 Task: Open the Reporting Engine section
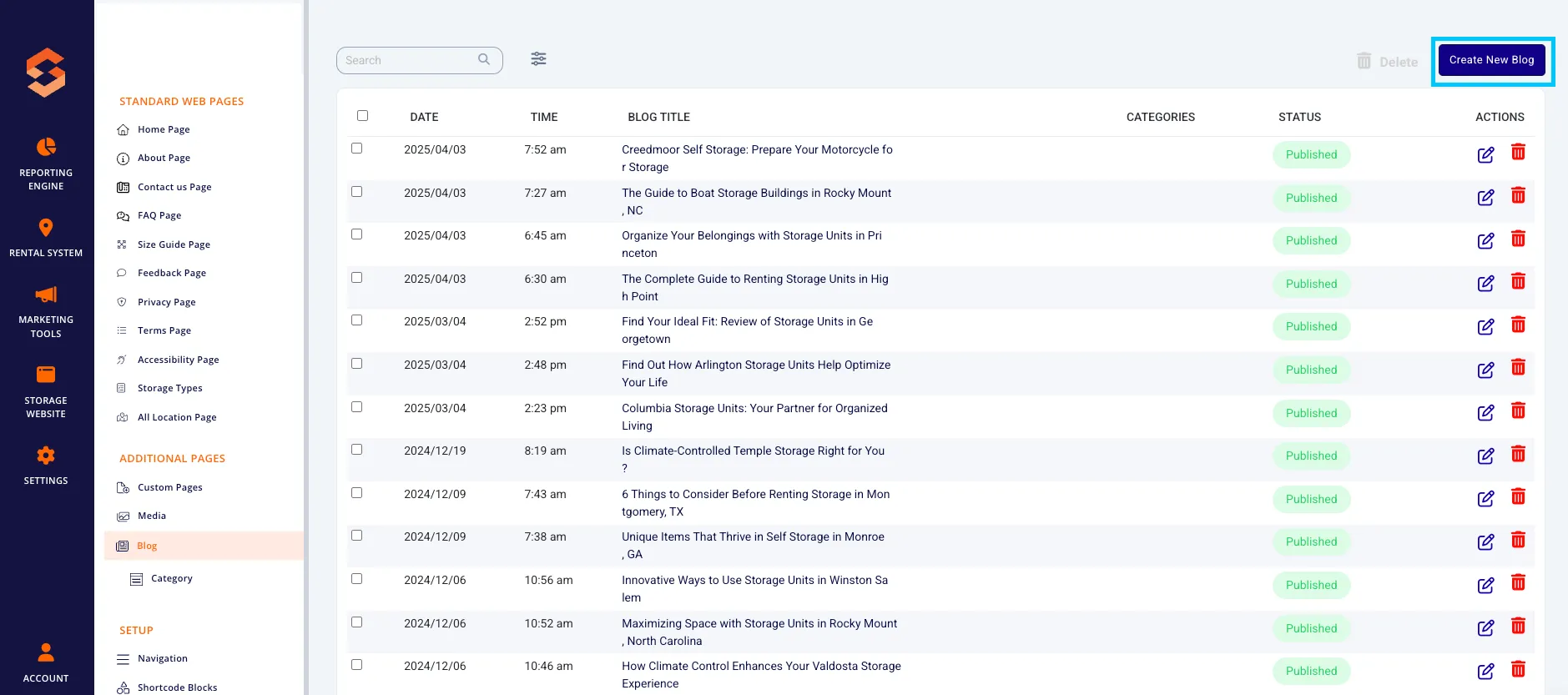pyautogui.click(x=46, y=164)
